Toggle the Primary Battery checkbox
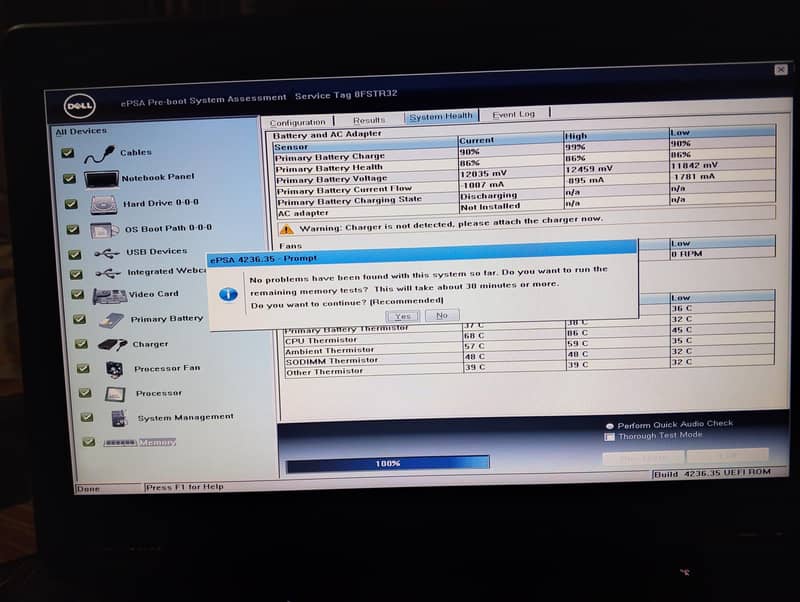Image resolution: width=800 pixels, height=602 pixels. click(79, 319)
